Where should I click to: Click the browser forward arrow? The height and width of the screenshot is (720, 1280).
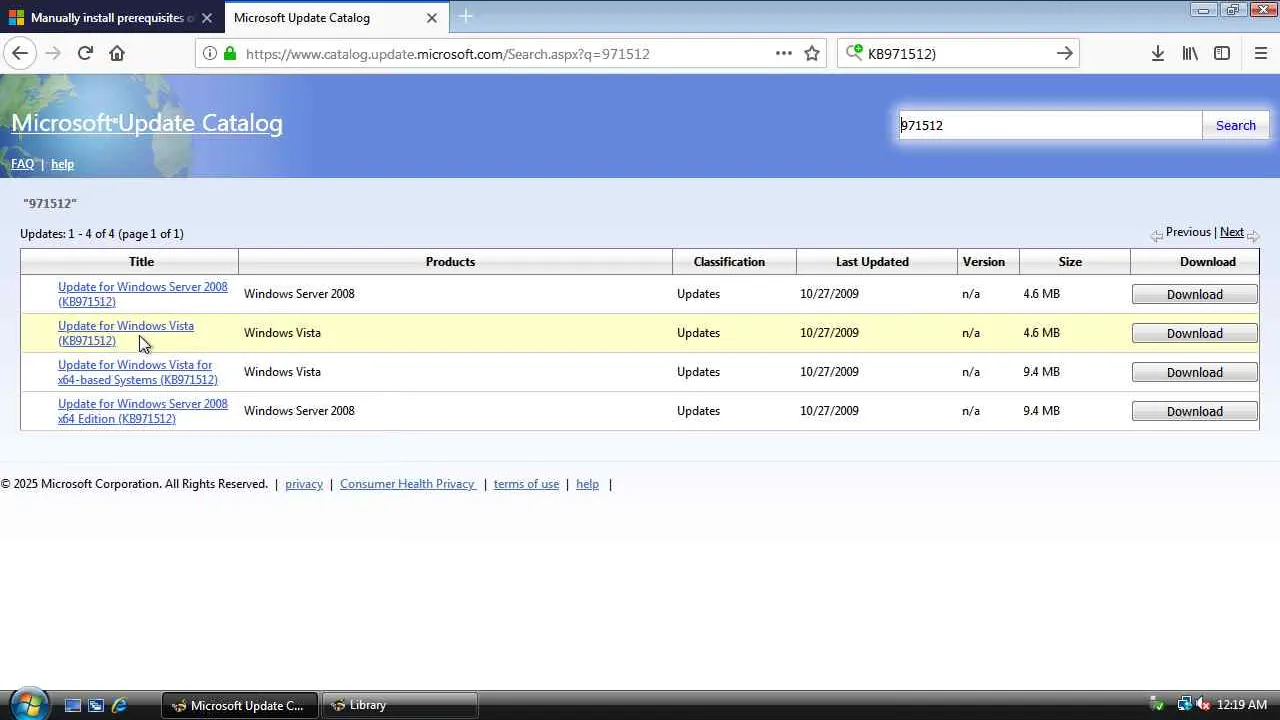coord(53,53)
